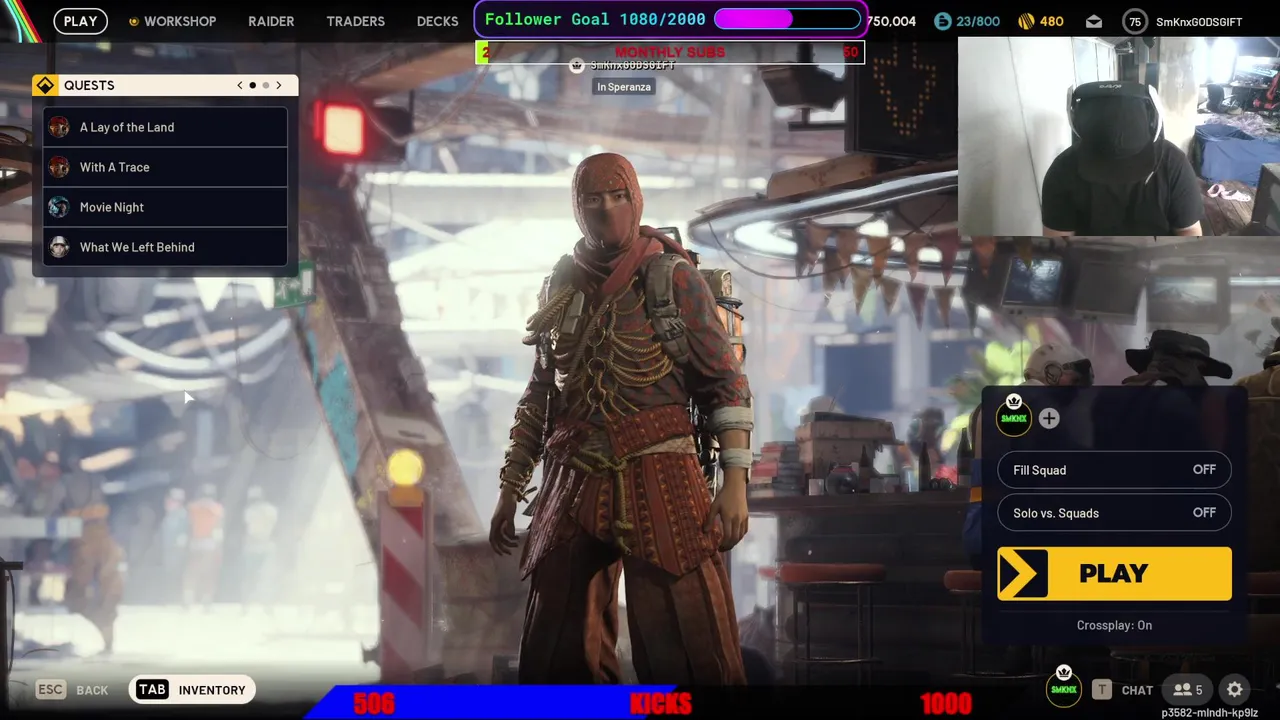Go to the previous quests page arrow

pyautogui.click(x=239, y=85)
